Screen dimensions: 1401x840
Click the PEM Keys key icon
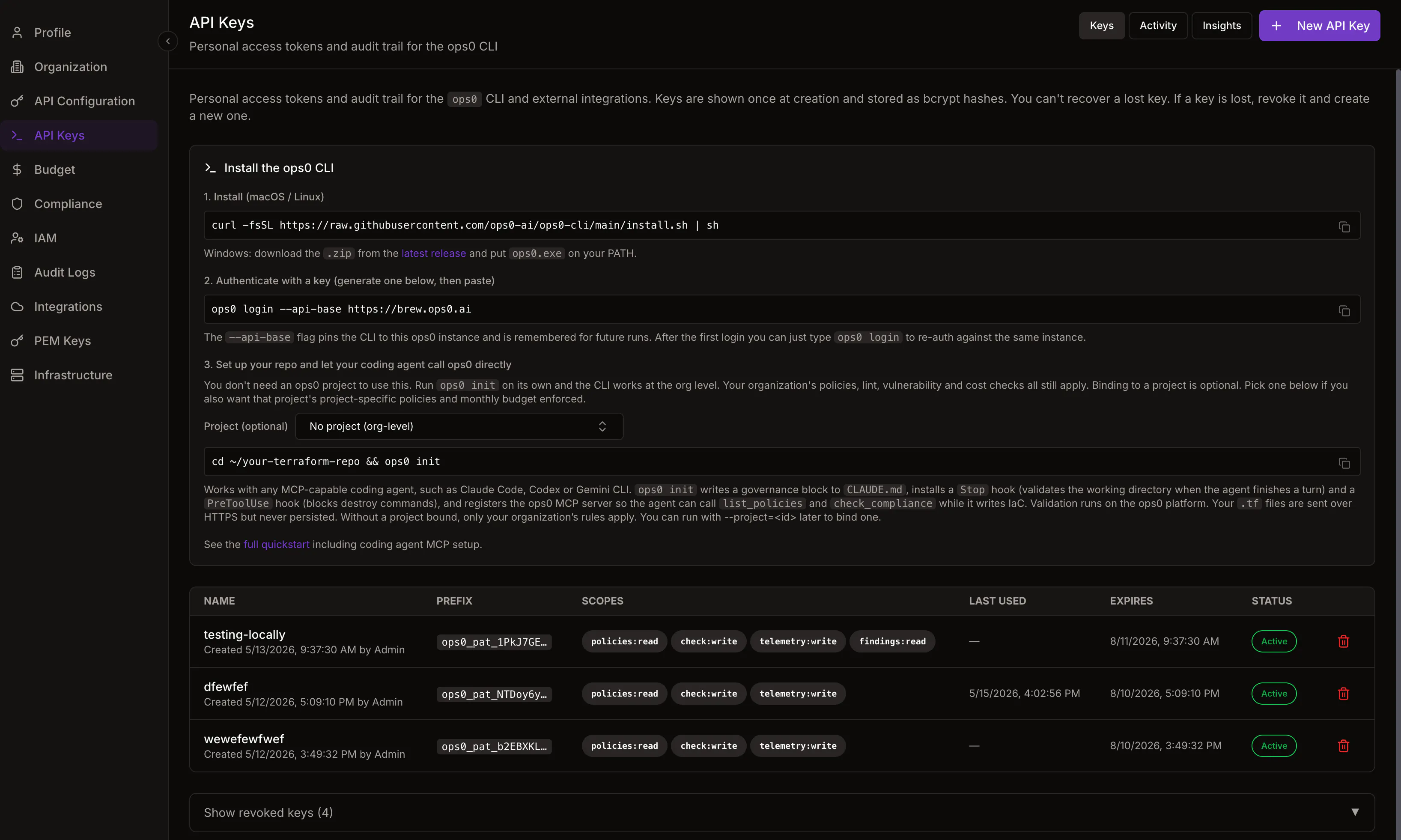[x=17, y=341]
